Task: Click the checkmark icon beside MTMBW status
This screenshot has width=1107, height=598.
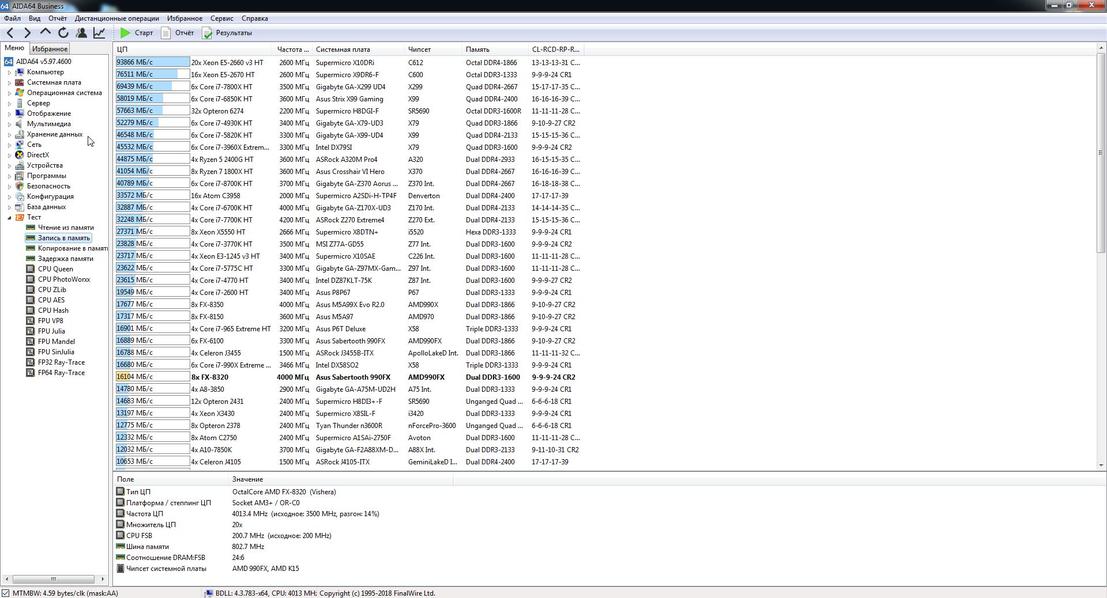Action: (x=6, y=593)
